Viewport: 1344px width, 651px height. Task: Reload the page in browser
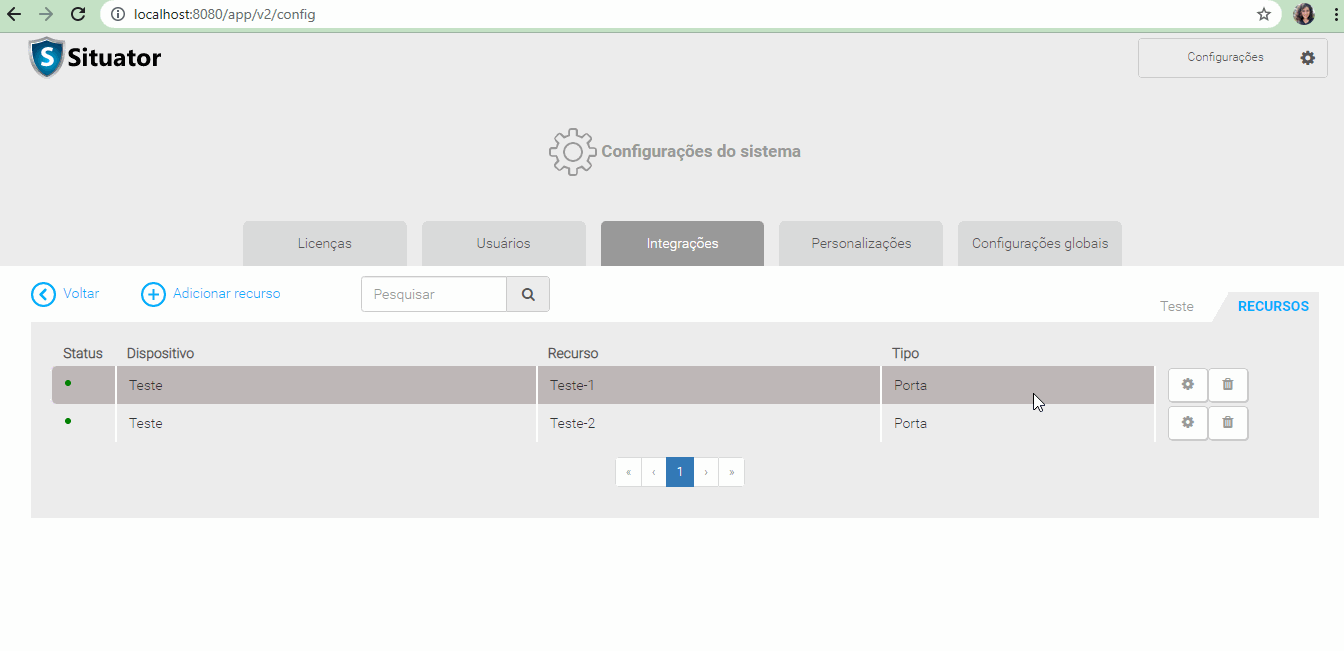click(78, 14)
